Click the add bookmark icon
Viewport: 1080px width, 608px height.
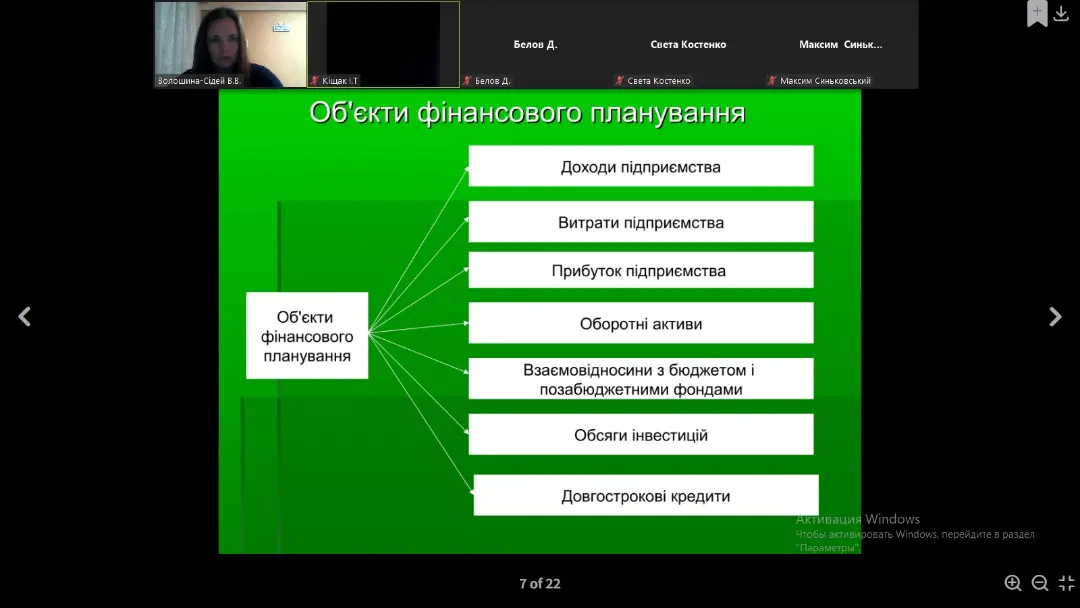(1037, 13)
